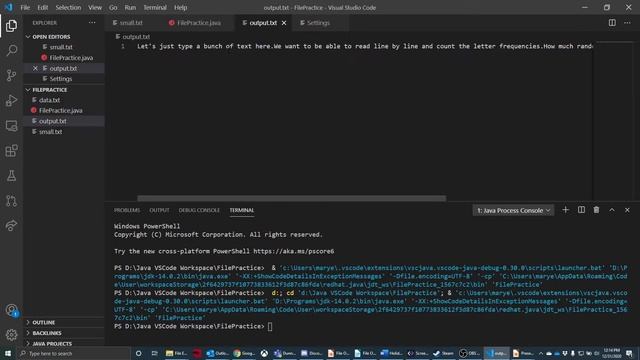
Task: Open the View menu
Action: pos(95,7)
